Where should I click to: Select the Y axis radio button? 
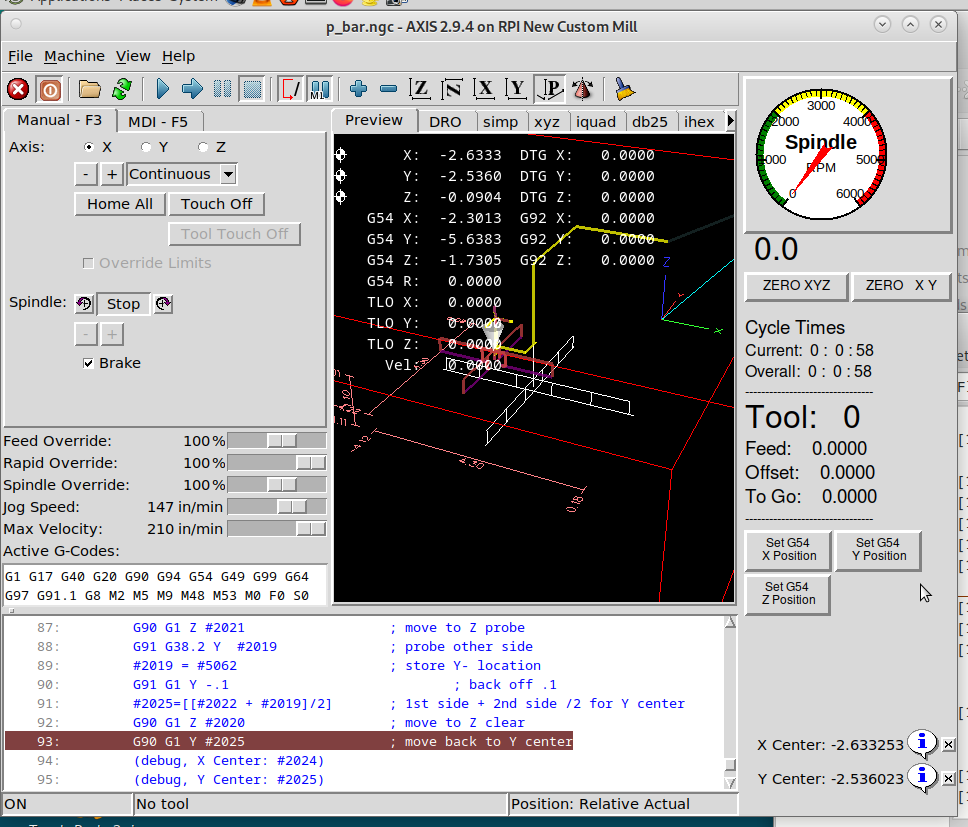click(147, 147)
